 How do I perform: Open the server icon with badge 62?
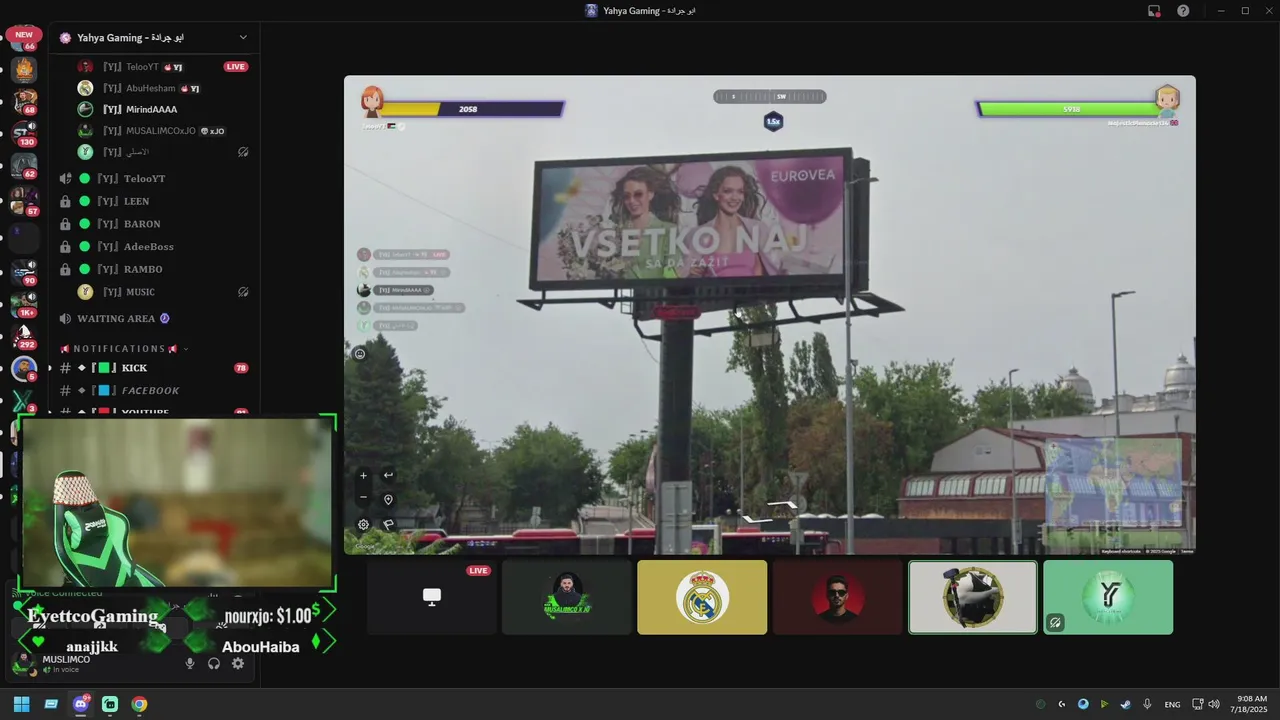click(24, 166)
